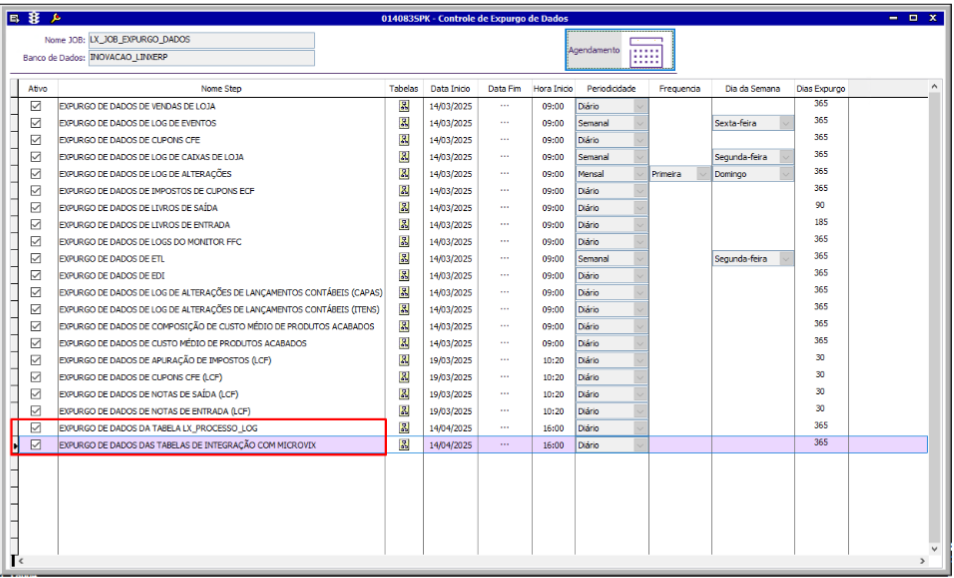This screenshot has height=578, width=954.
Task: Toggle Ativo checkbox for NOTAS DE ENTRADA (LCF)
Action: (x=36, y=411)
